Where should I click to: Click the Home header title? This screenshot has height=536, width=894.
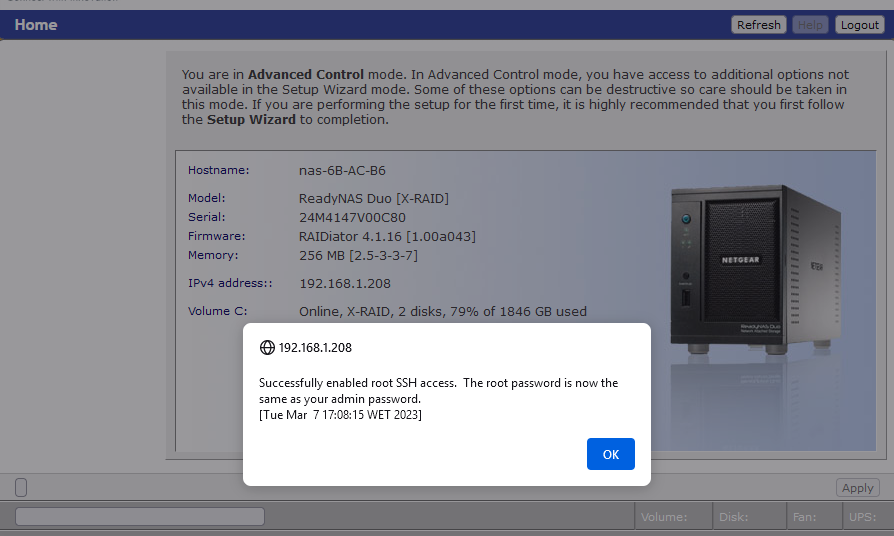coord(35,25)
